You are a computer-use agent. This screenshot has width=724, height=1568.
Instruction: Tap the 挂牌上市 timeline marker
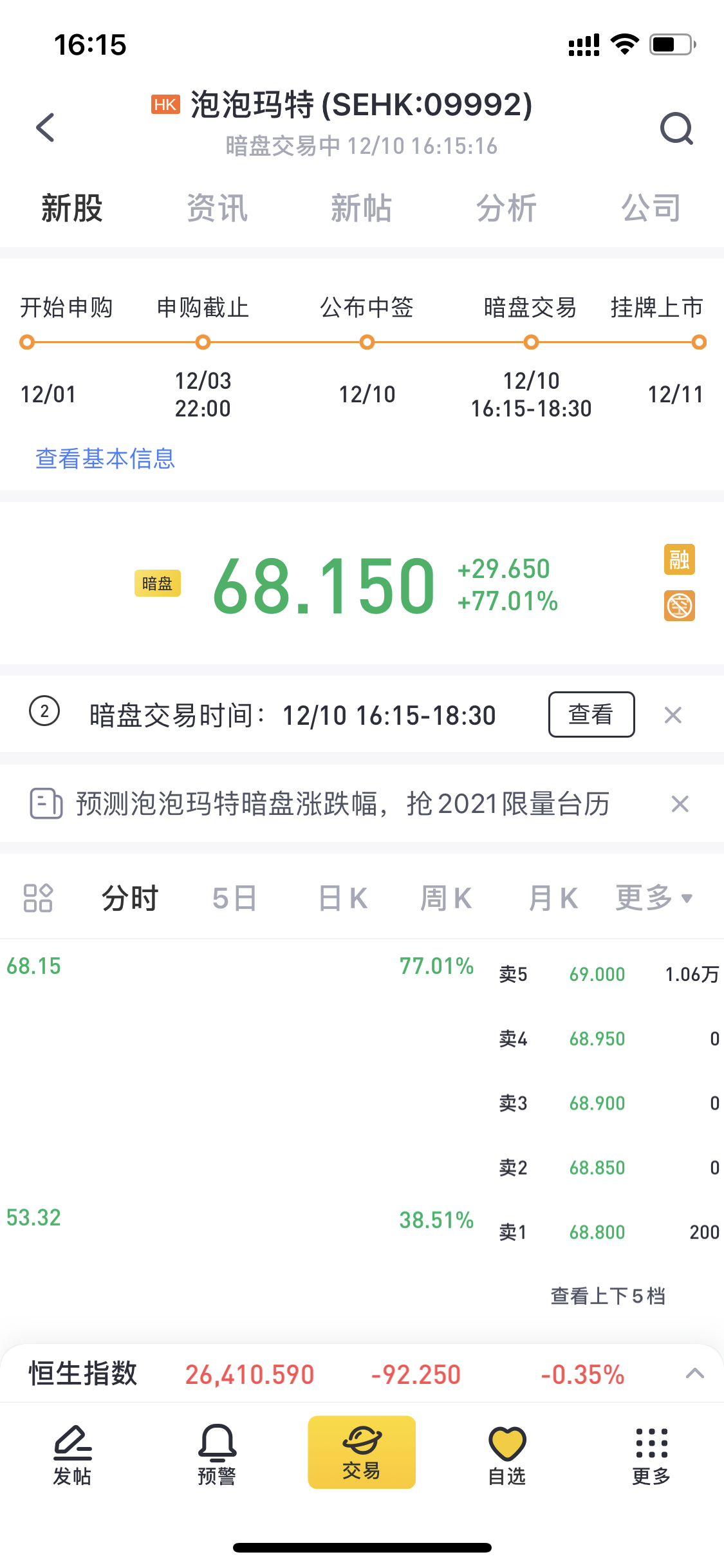click(699, 342)
